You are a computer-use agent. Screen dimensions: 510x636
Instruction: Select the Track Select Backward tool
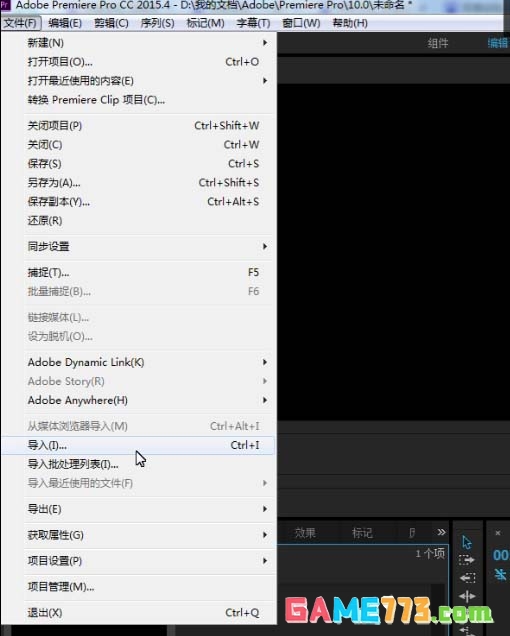coord(467,578)
